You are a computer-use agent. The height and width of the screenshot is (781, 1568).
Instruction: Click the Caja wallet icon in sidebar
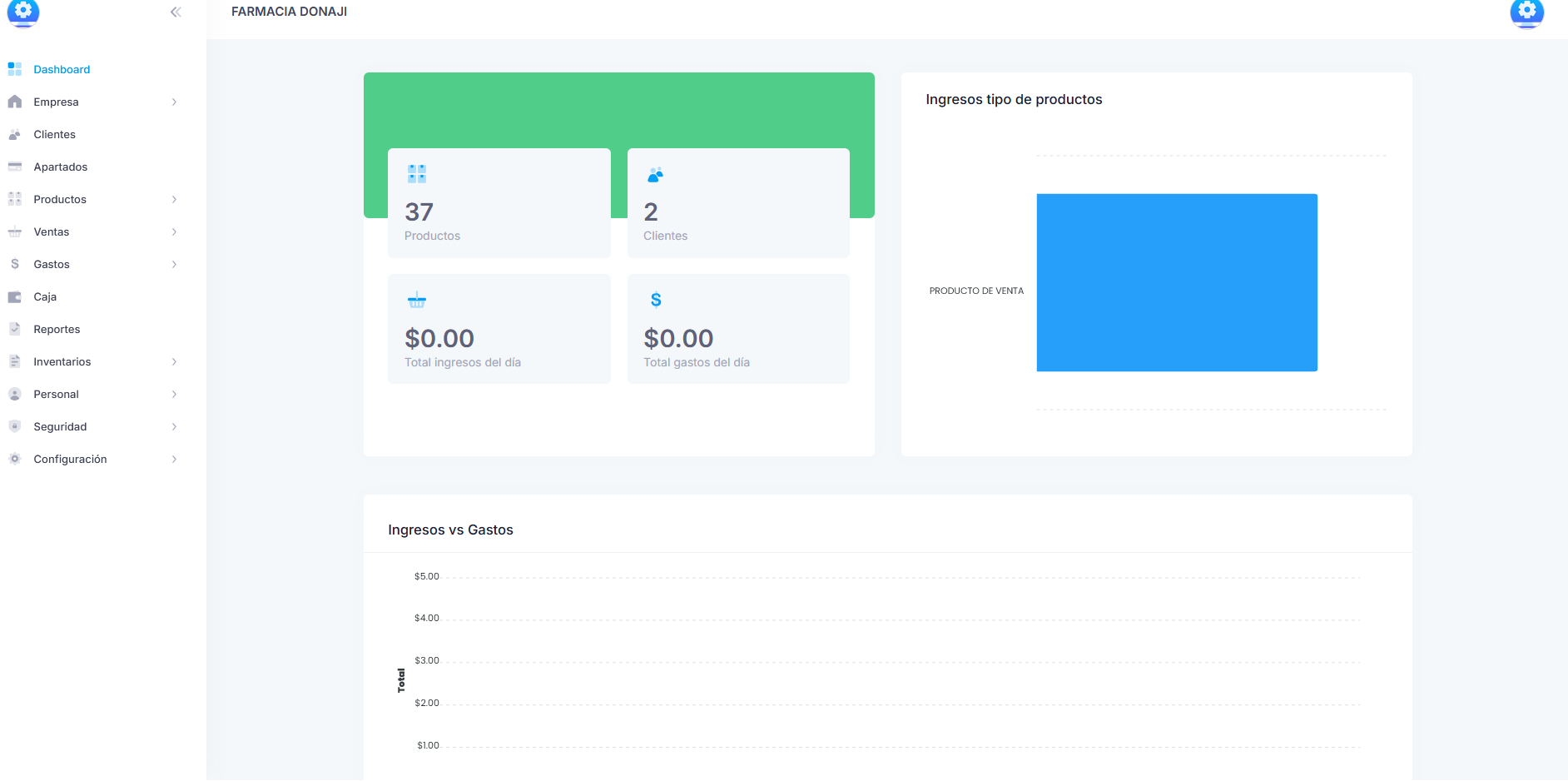pyautogui.click(x=15, y=296)
